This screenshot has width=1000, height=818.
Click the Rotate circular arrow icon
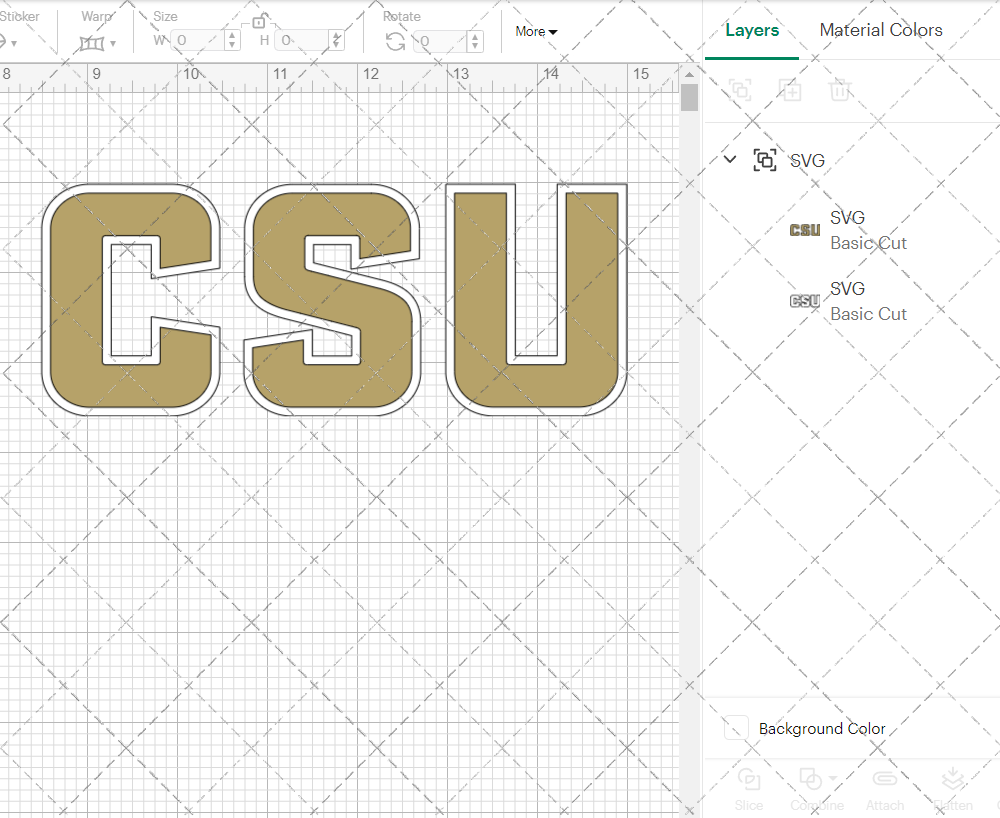[395, 42]
